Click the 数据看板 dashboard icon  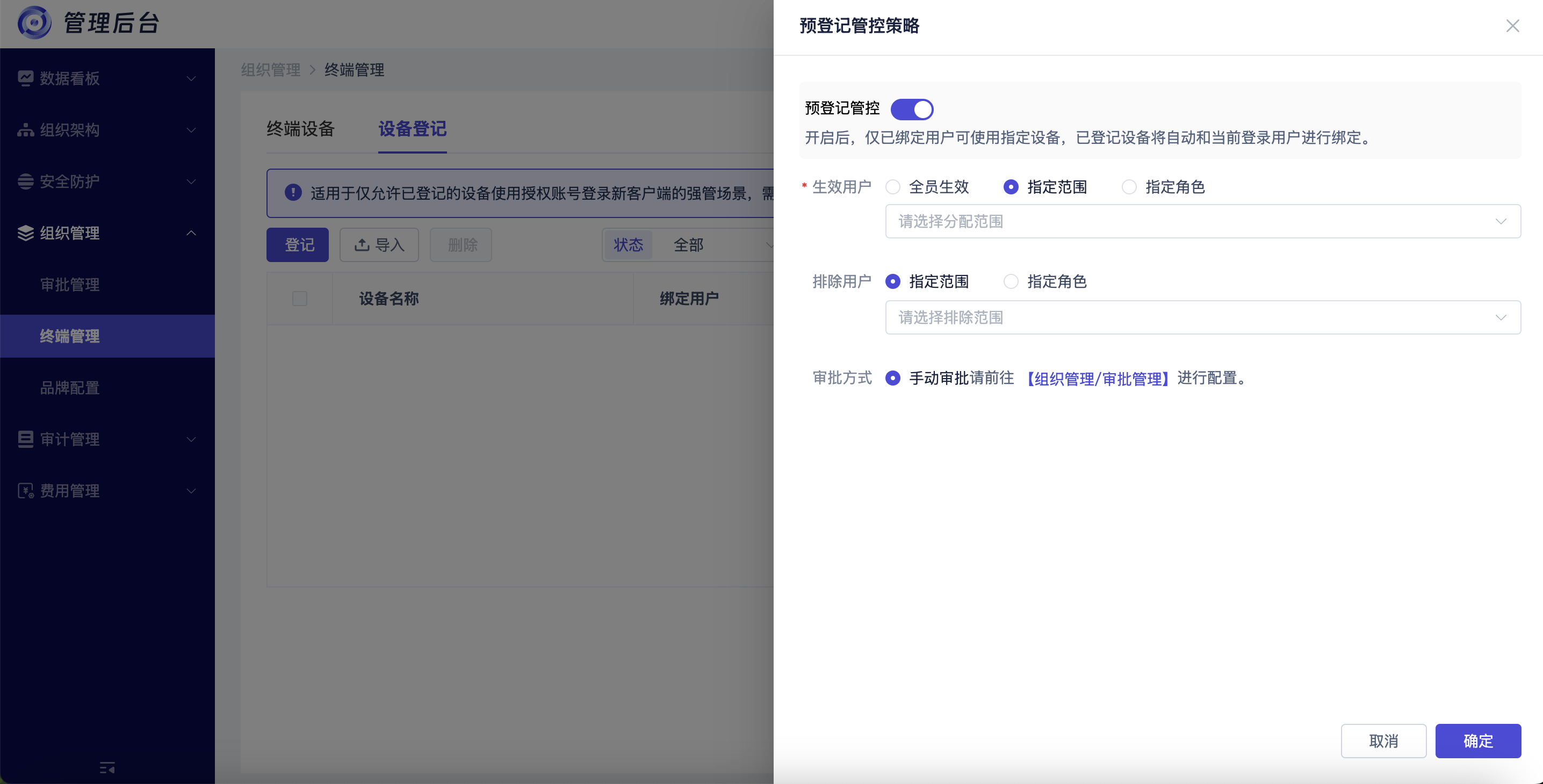pyautogui.click(x=25, y=78)
